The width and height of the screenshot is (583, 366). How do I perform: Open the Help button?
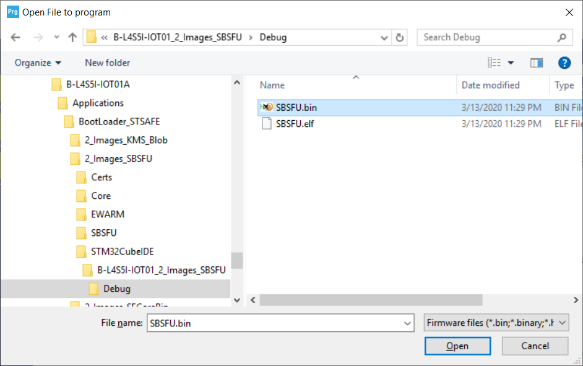tap(564, 63)
